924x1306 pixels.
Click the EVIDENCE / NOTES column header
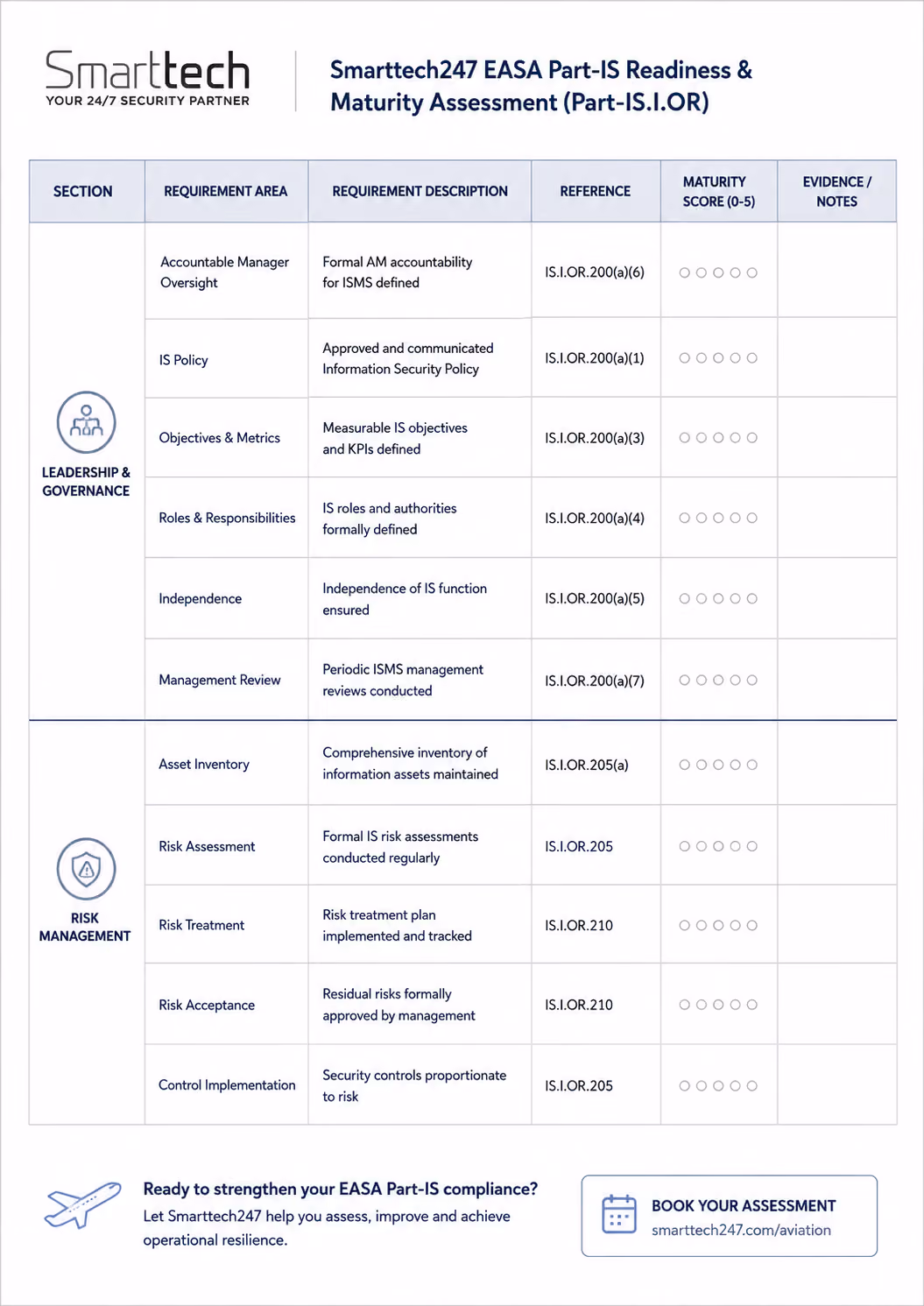point(837,191)
